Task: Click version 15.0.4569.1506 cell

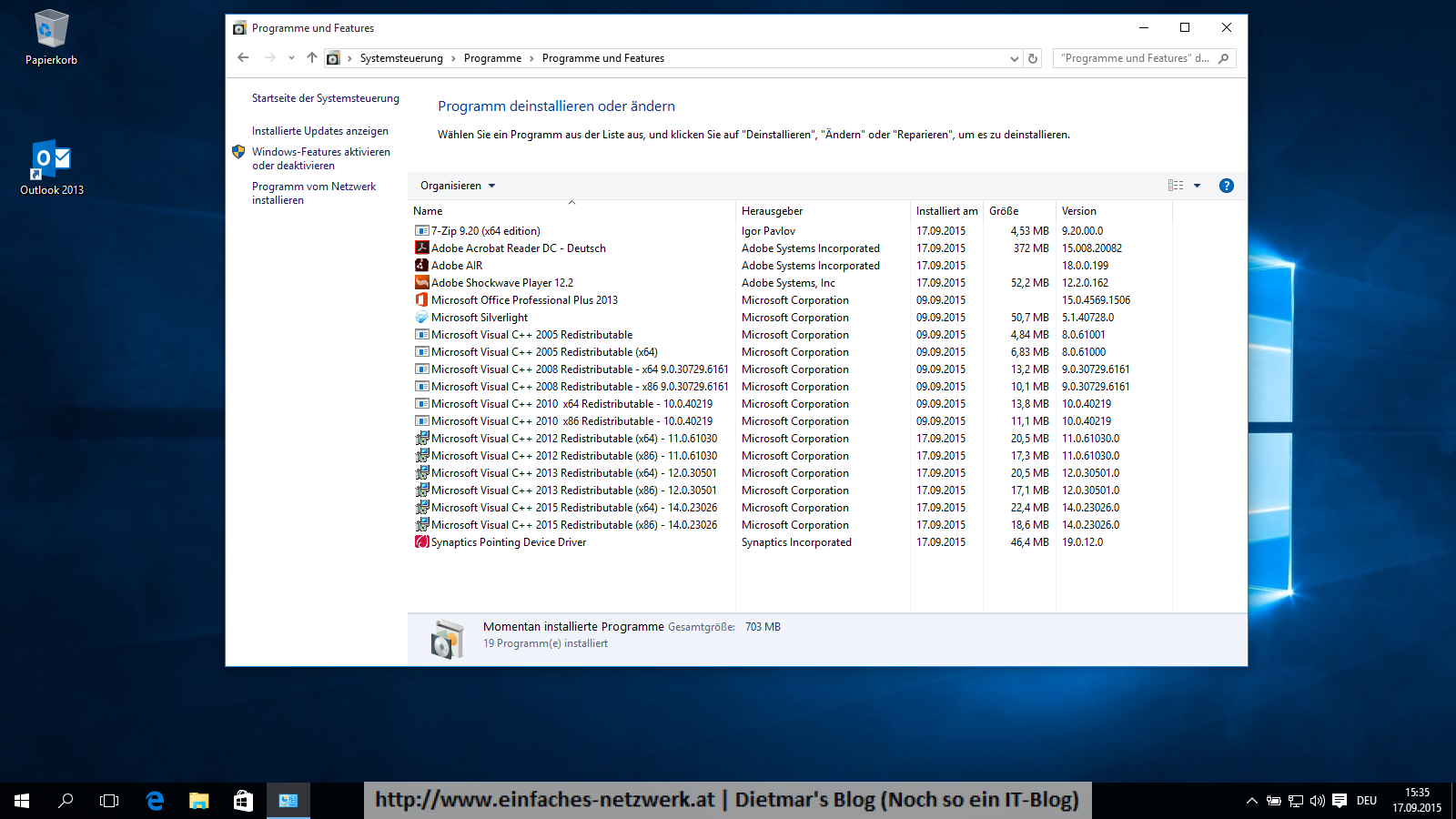Action: click(1096, 300)
